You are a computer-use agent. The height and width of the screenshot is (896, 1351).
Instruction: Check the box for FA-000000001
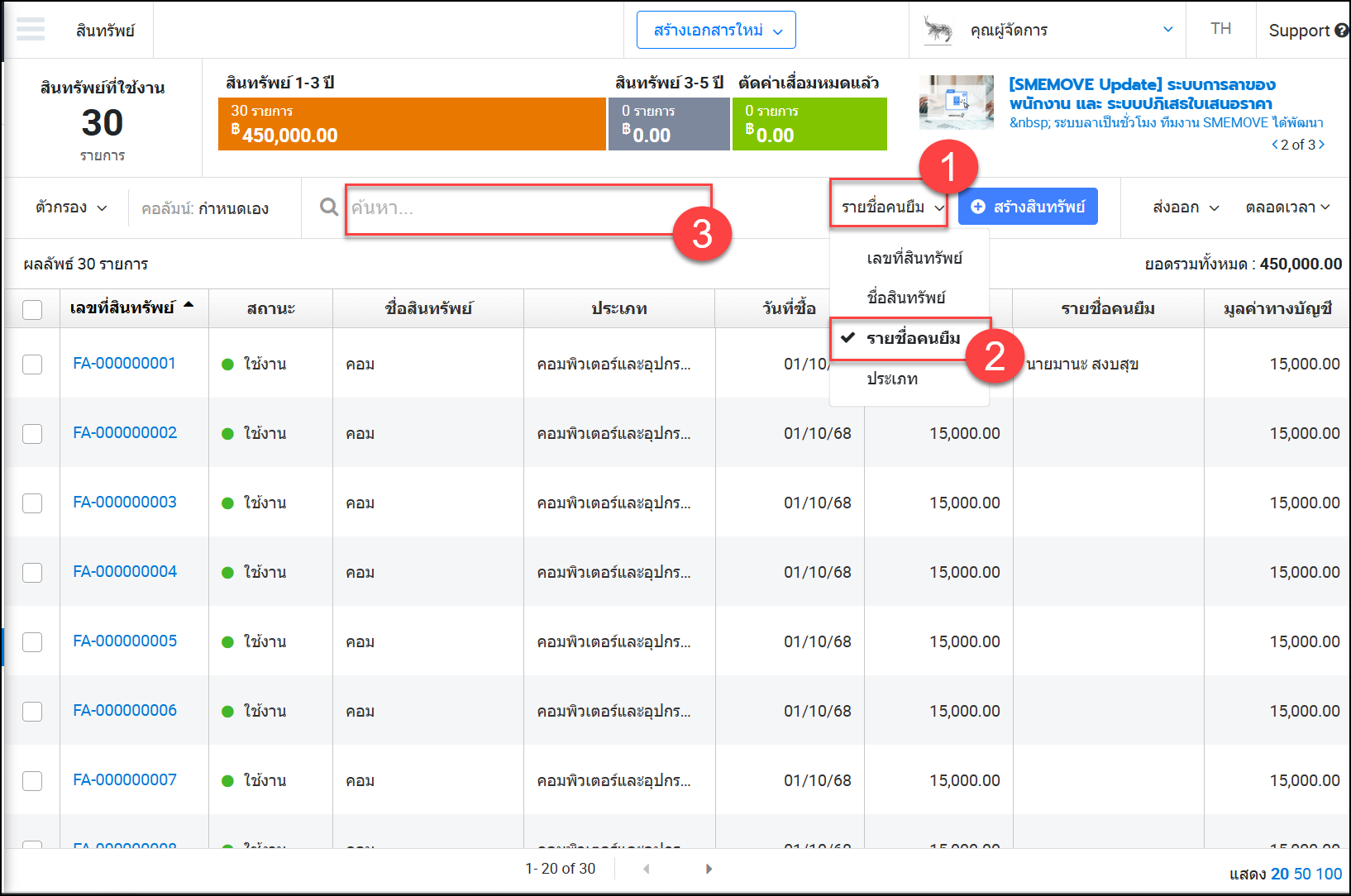(32, 365)
